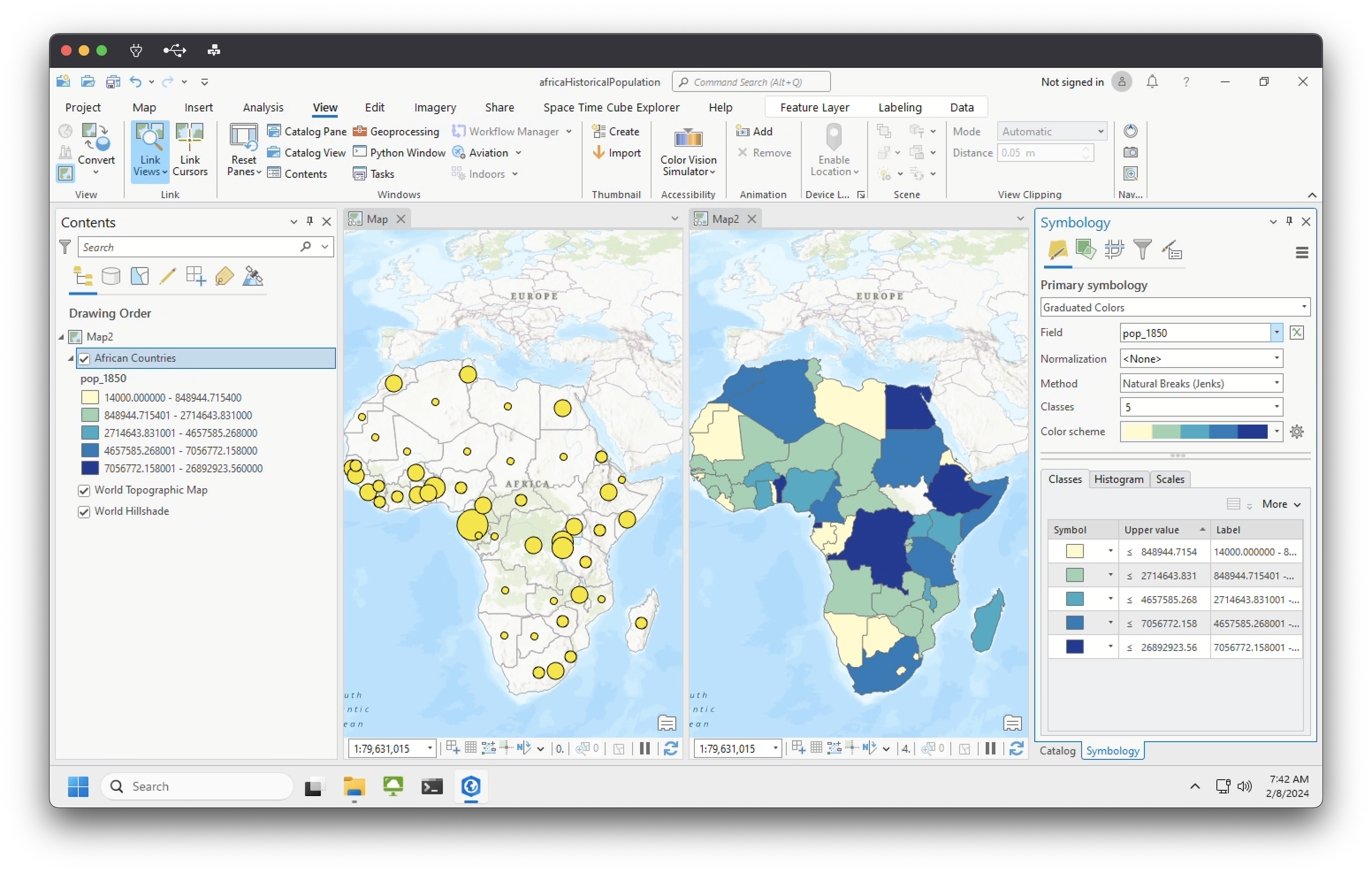Click the Color Vision Simulator icon

pyautogui.click(x=688, y=139)
